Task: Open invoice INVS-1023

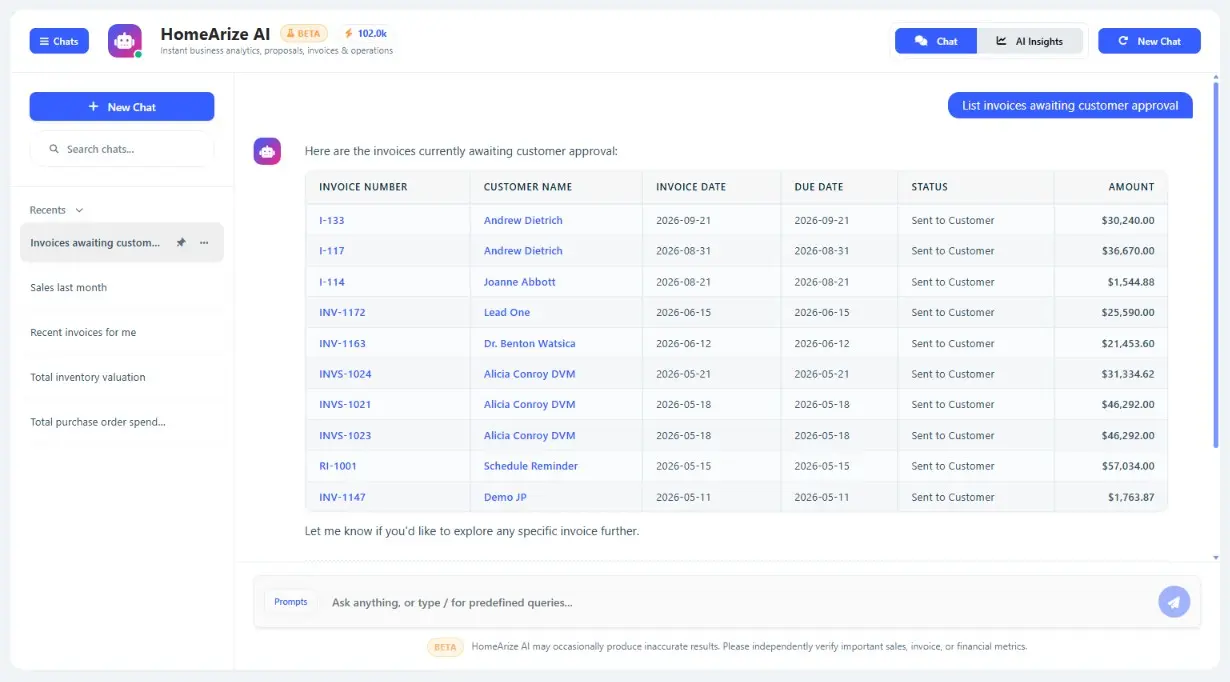Action: click(345, 436)
